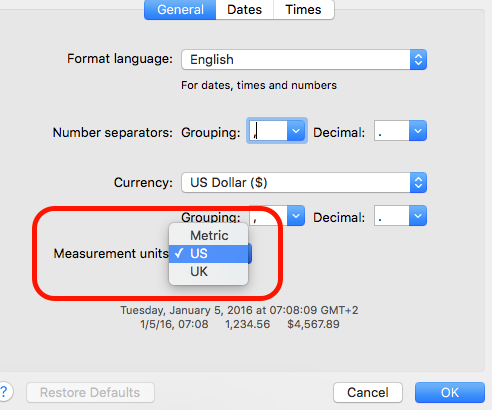Open the Format language English popup
Viewport: 492px width, 410px height.
(304, 60)
